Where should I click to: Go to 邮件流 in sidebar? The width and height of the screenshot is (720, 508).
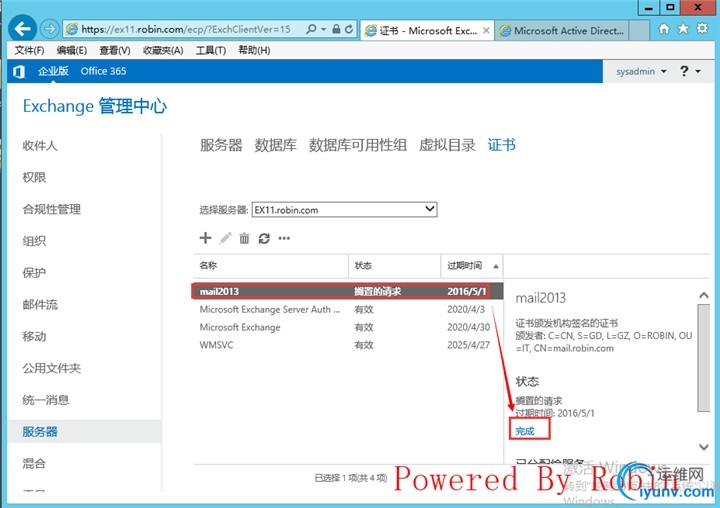click(x=40, y=305)
